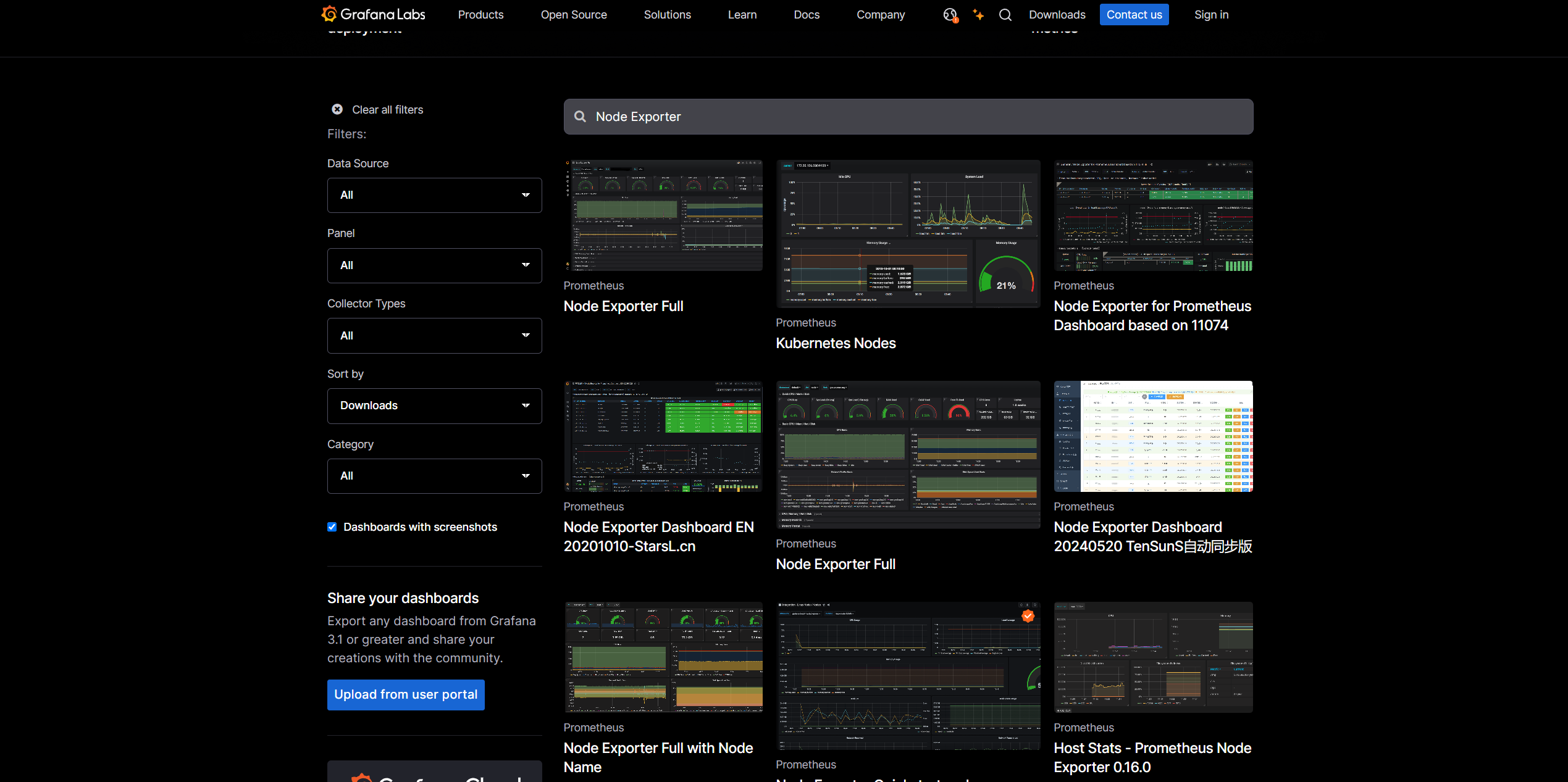This screenshot has height=782, width=1568.
Task: Open the Kubernetes Nodes thumbnail
Action: [x=908, y=234]
